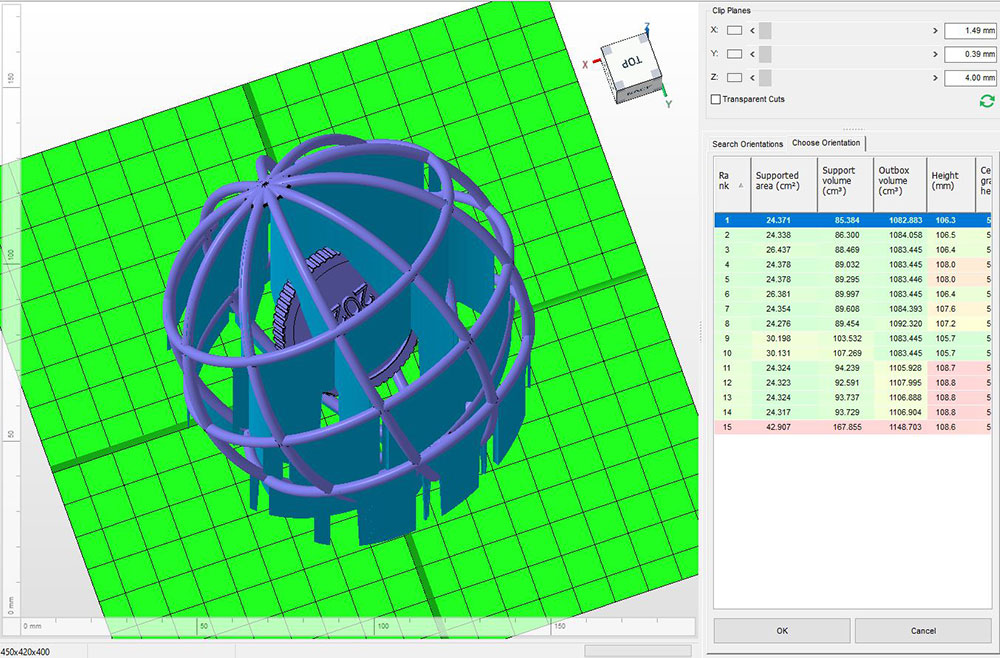Click the X clip plane slider handle
The height and width of the screenshot is (658, 1000).
(765, 31)
